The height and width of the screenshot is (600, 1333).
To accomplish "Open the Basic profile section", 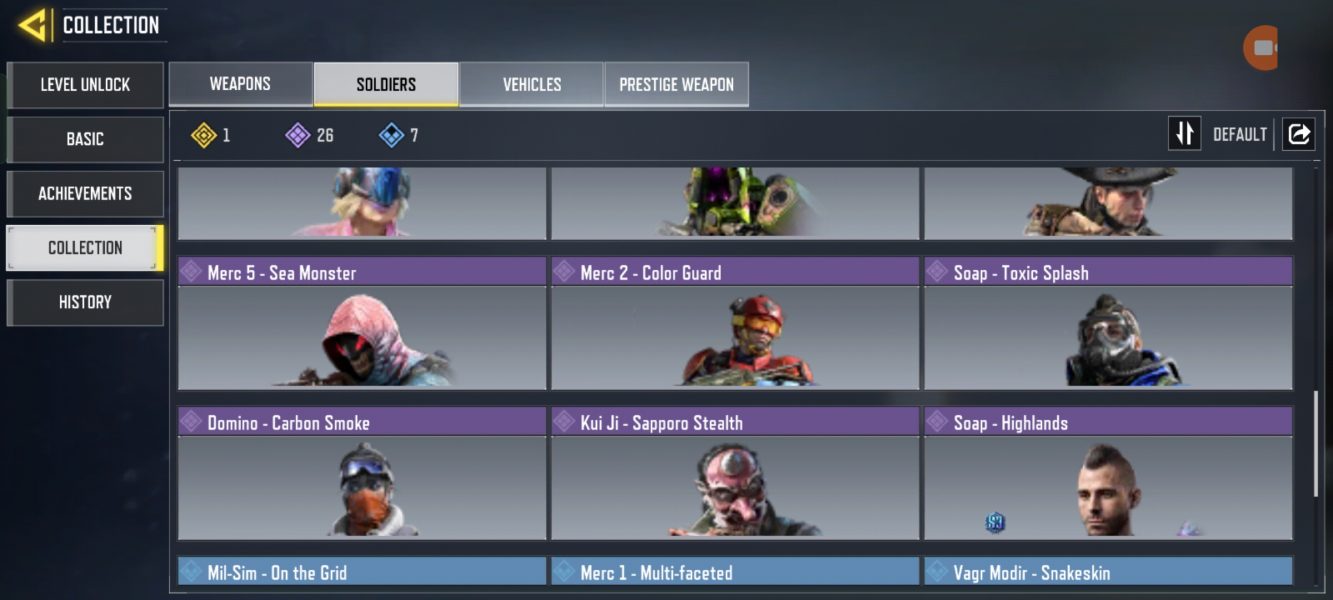I will tap(85, 139).
